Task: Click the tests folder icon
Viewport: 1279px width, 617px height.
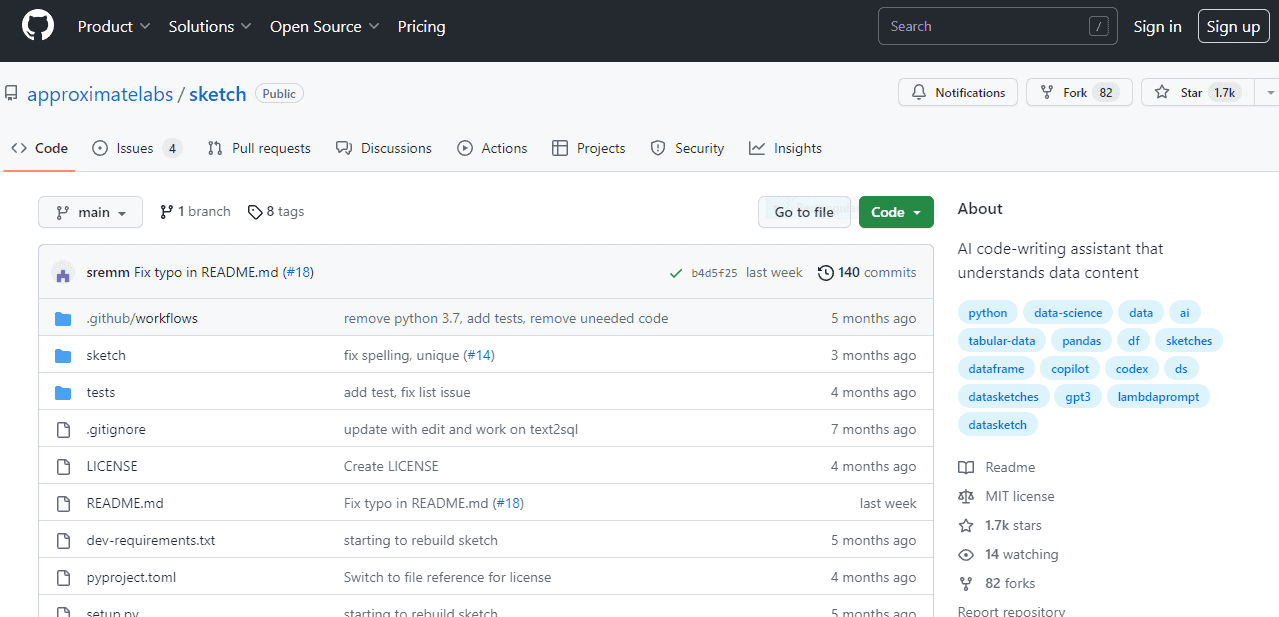Action: [63, 393]
